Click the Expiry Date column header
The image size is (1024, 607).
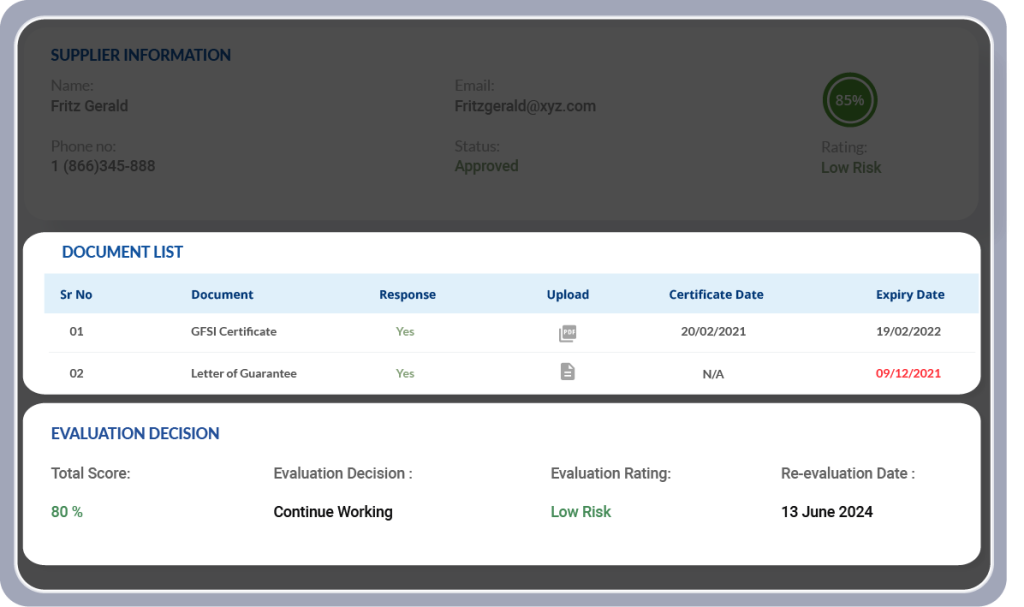coord(910,295)
